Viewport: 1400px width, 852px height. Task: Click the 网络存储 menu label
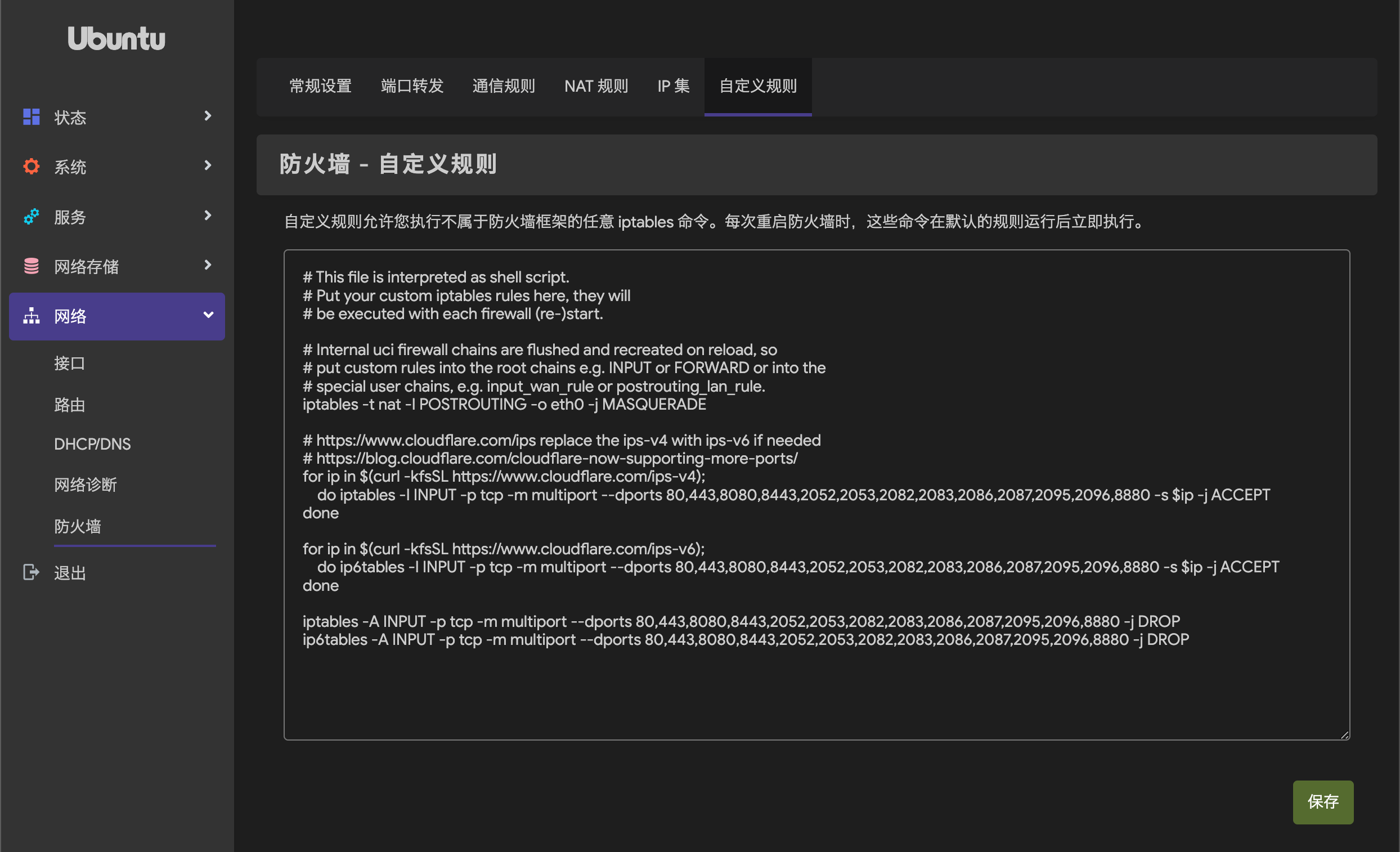(86, 267)
